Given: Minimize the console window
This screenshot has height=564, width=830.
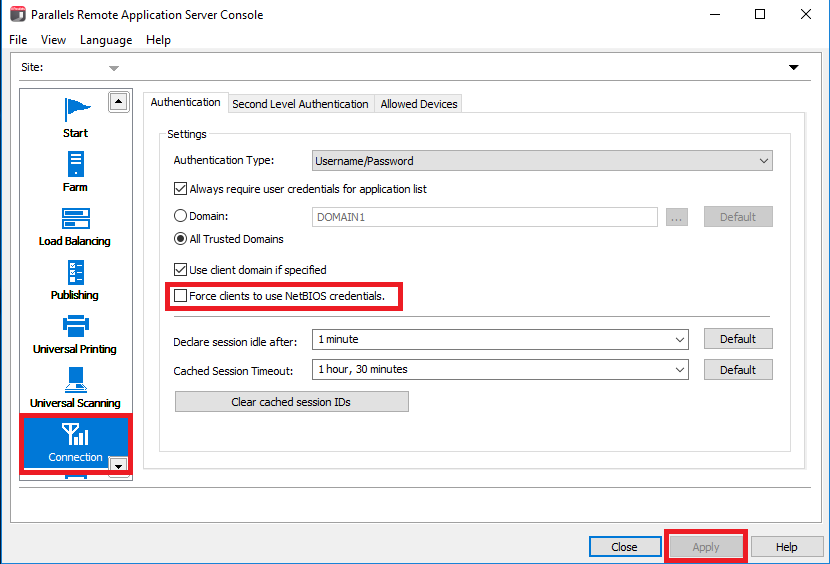Looking at the screenshot, I should click(715, 14).
